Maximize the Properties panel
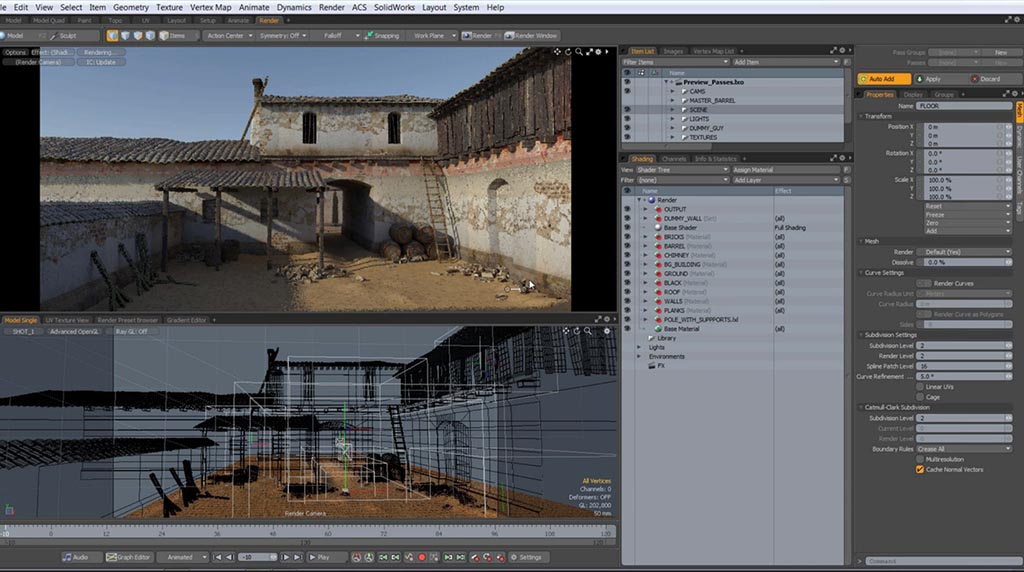This screenshot has width=1024, height=572. [x=1006, y=94]
